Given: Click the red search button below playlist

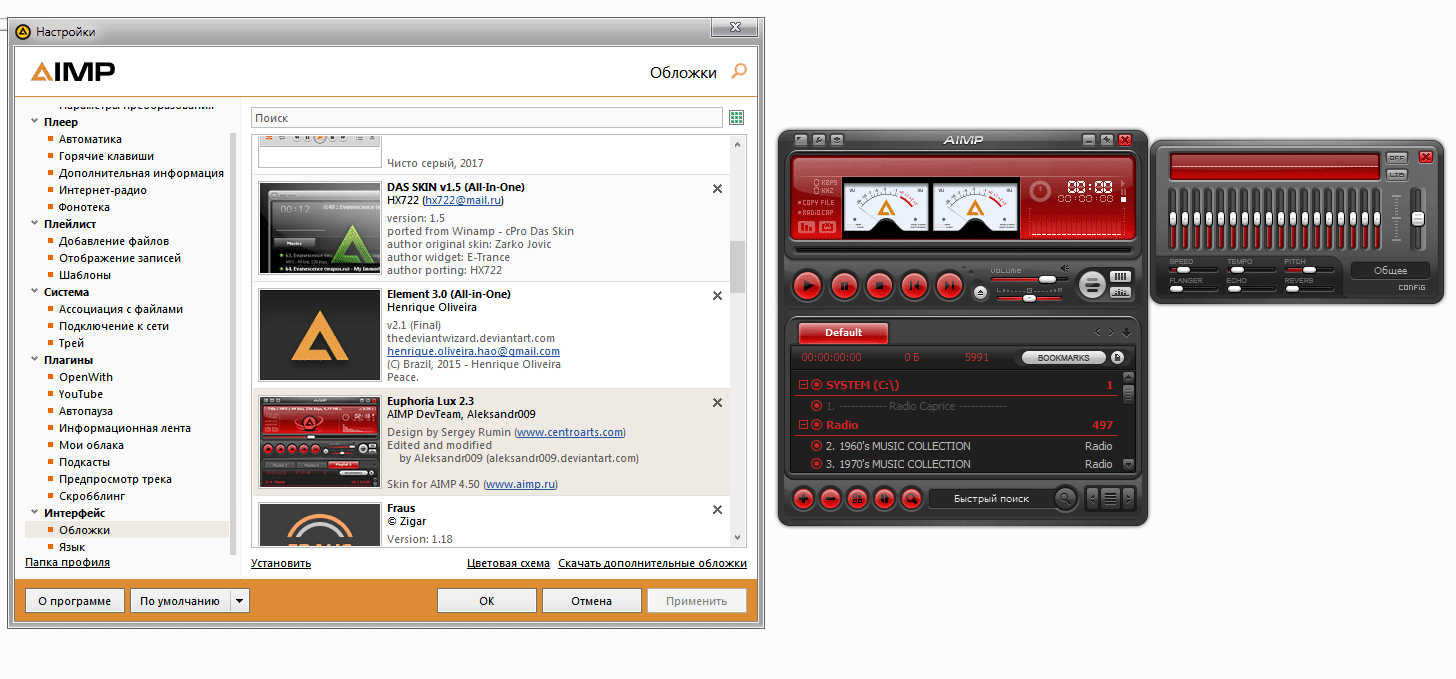Looking at the screenshot, I should [x=911, y=497].
